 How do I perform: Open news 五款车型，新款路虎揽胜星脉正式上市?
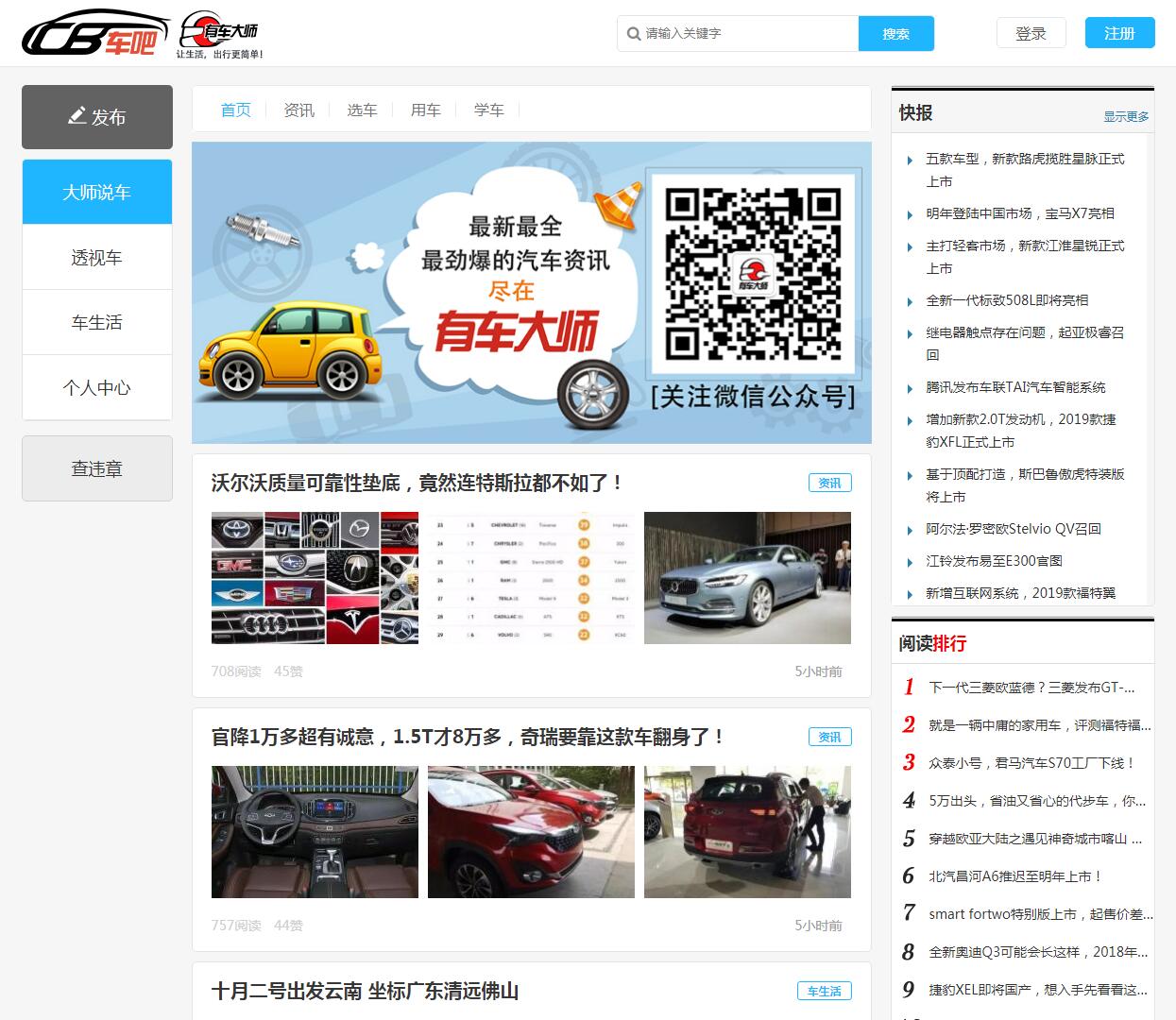coord(1025,170)
